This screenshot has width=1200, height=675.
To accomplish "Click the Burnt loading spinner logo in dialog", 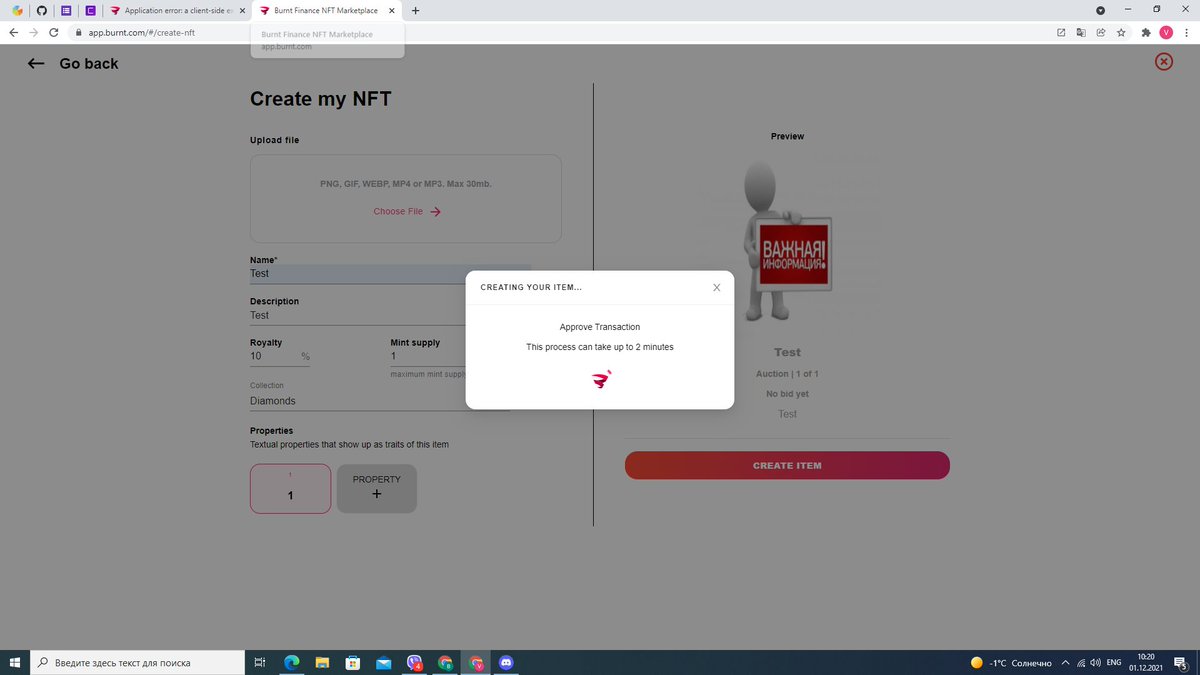I will point(600,379).
